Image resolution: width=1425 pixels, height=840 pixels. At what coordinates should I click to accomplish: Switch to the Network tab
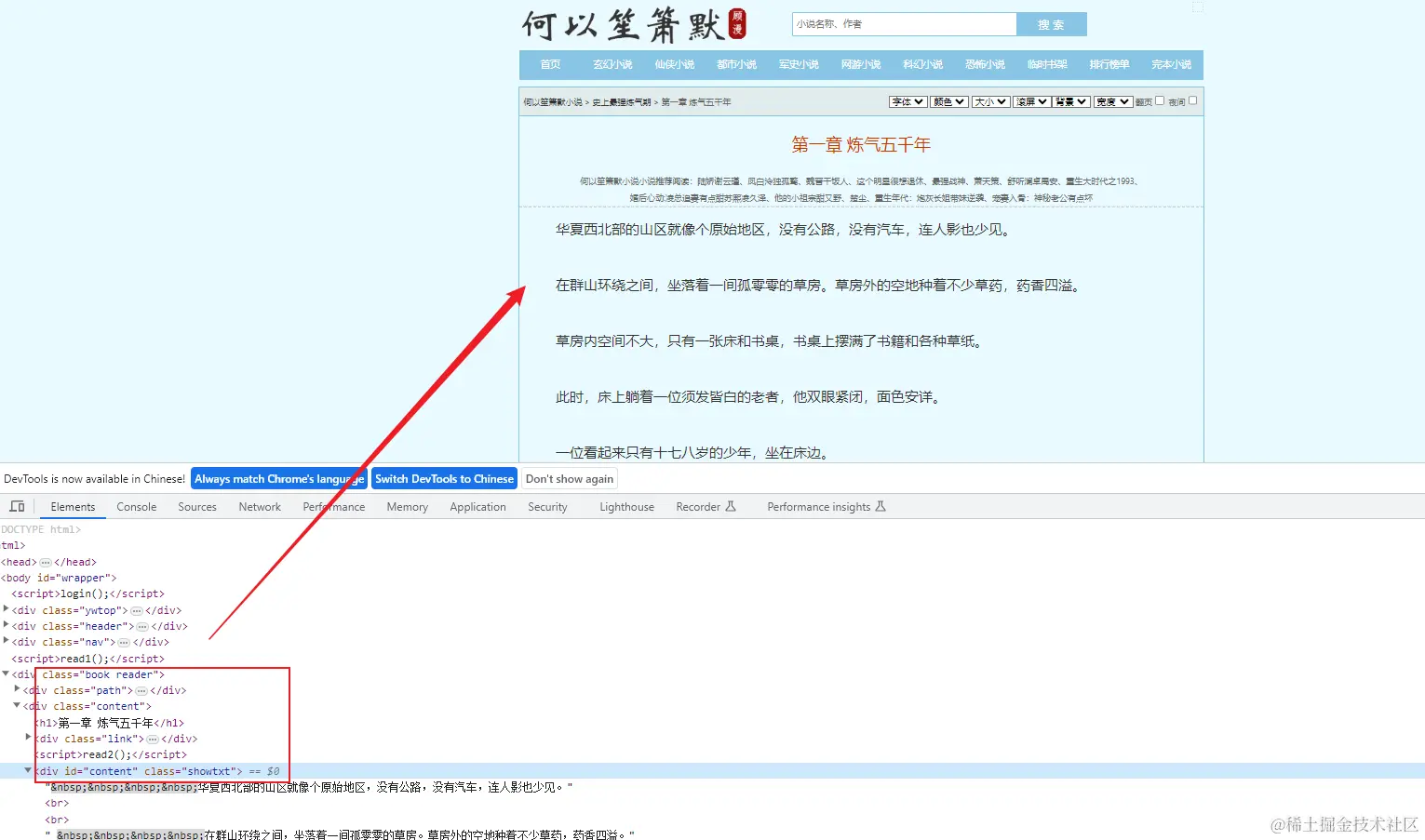click(259, 507)
